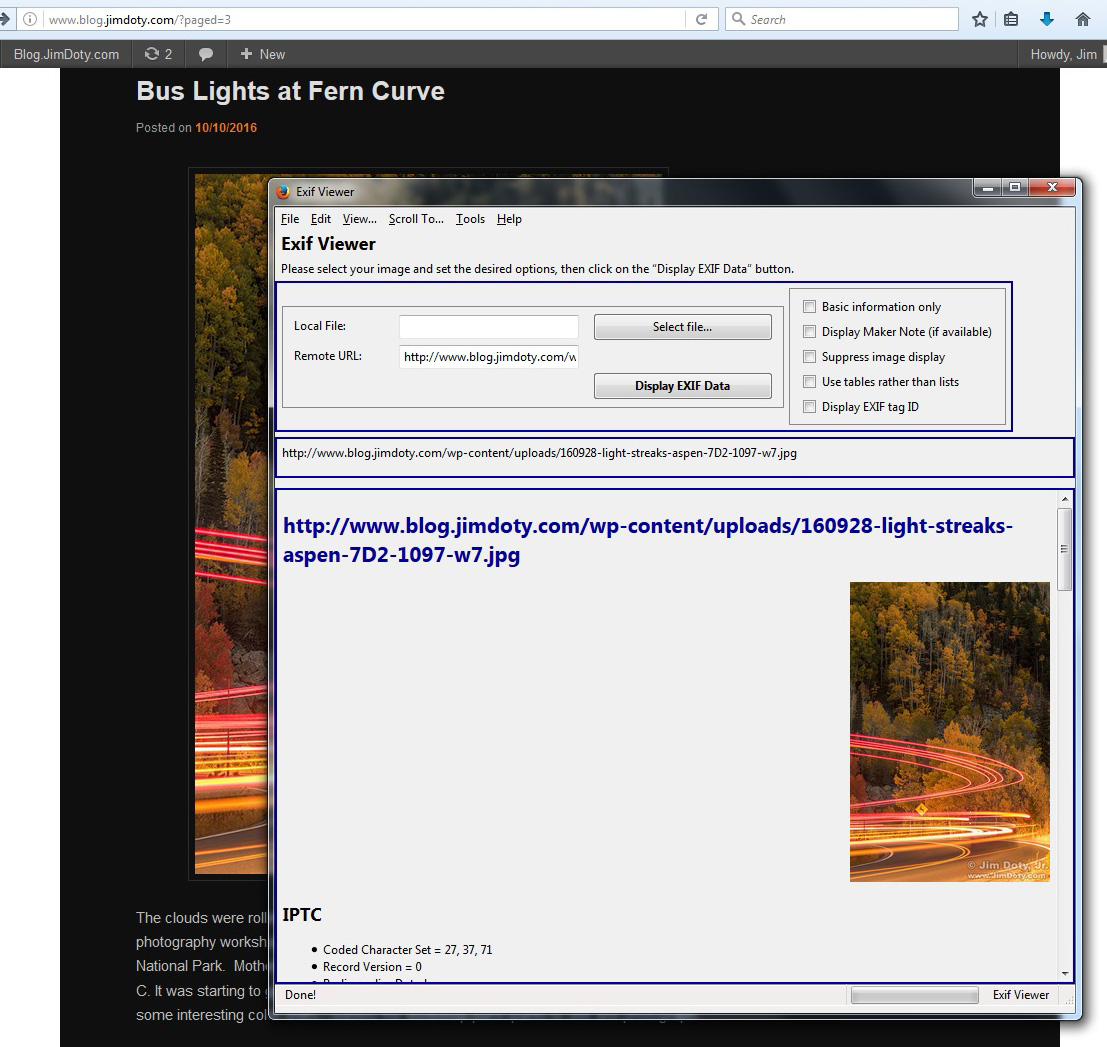Click the Display EXIF Data button
Image resolution: width=1107 pixels, height=1047 pixels.
click(x=682, y=386)
